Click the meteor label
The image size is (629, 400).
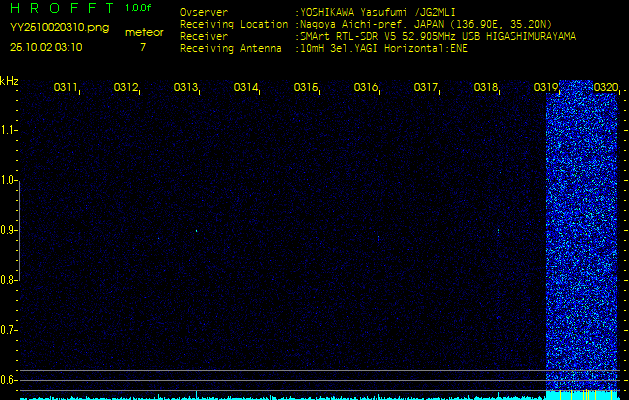144,32
